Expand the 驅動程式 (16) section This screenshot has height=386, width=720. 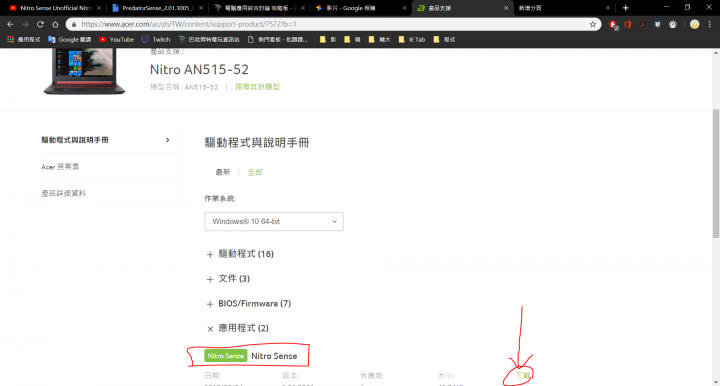click(240, 254)
